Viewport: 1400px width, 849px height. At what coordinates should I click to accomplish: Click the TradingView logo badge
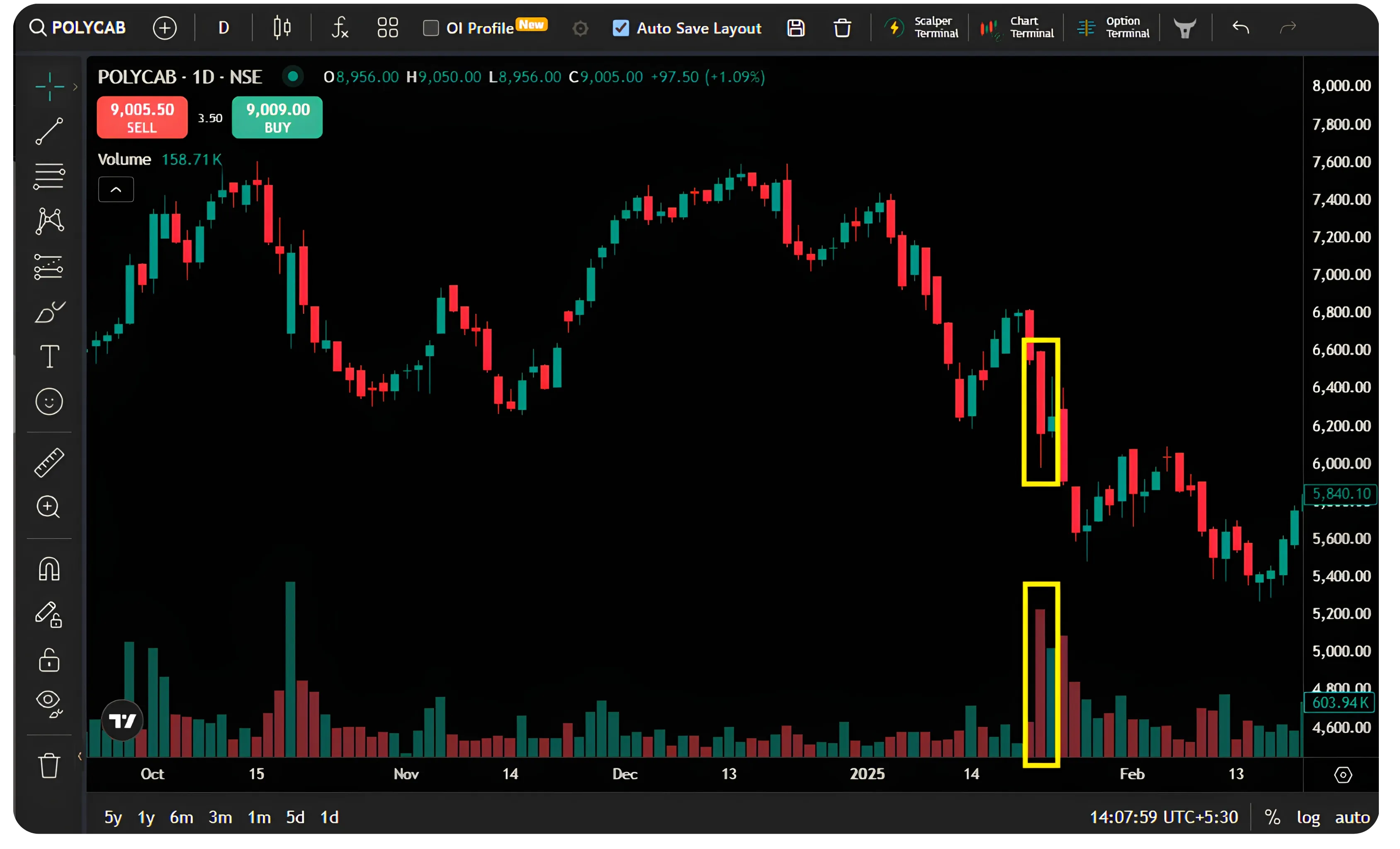[x=122, y=720]
